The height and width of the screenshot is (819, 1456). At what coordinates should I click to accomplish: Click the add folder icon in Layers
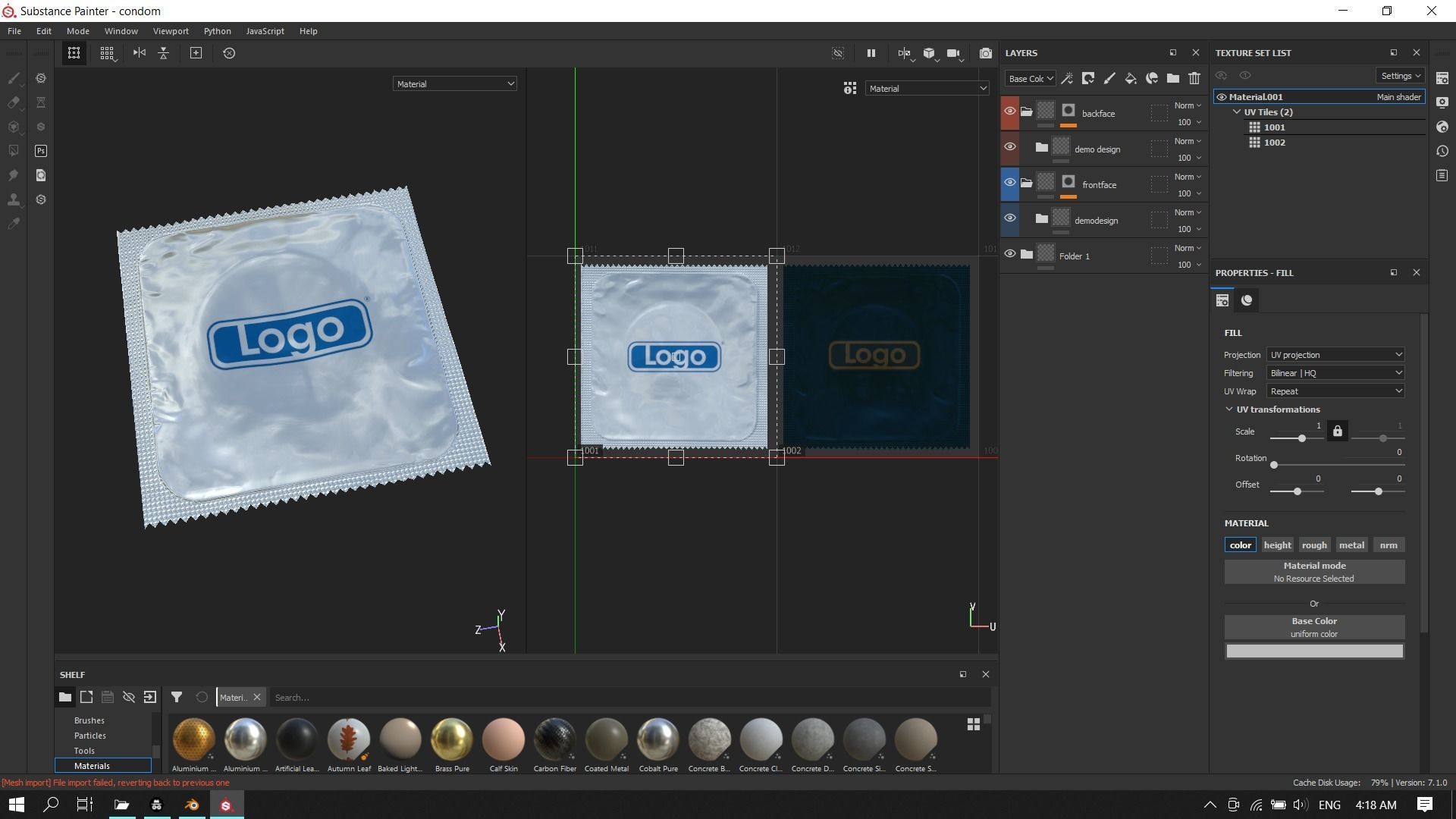1172,78
